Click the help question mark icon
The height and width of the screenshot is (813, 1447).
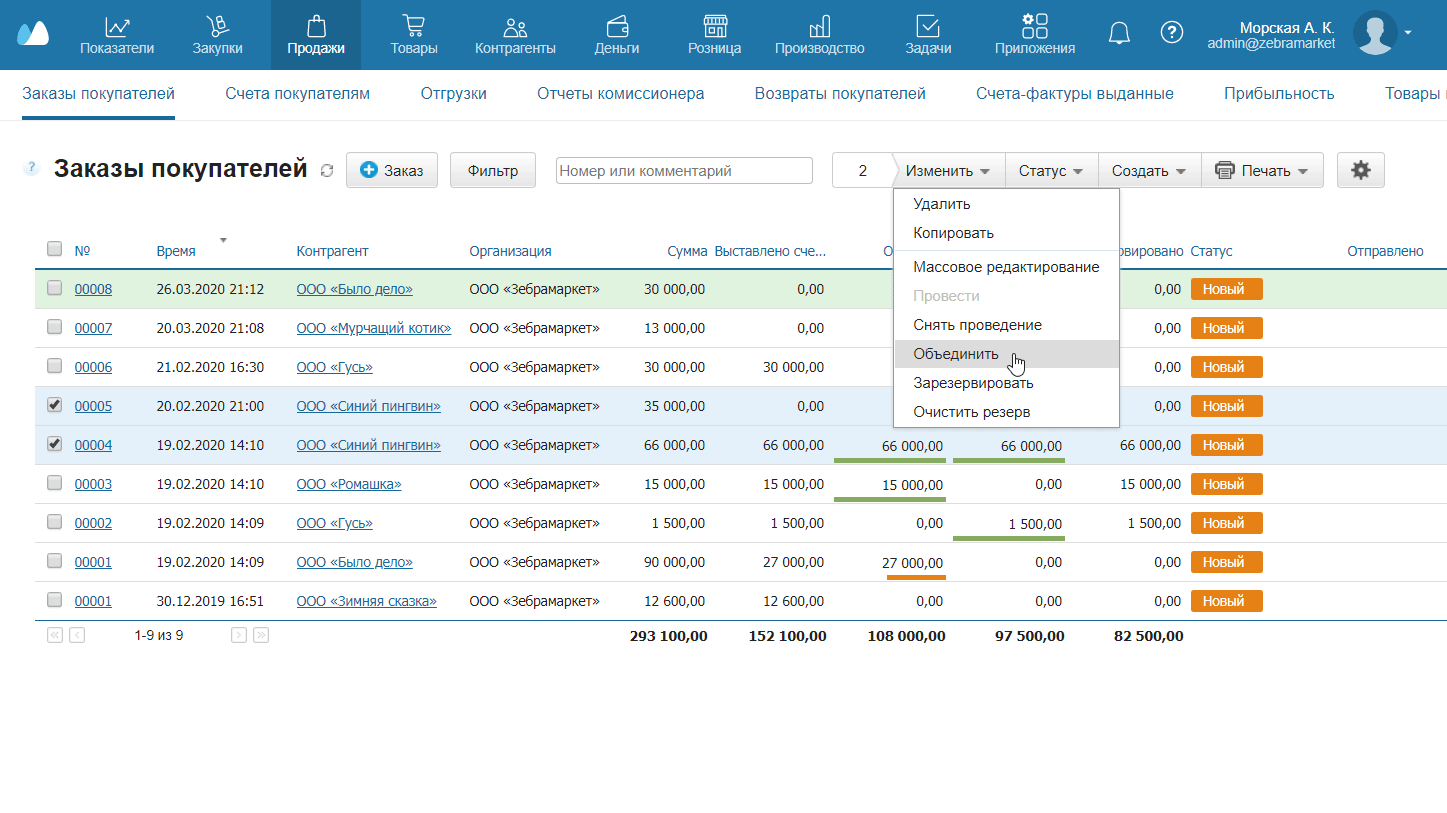coord(1171,33)
